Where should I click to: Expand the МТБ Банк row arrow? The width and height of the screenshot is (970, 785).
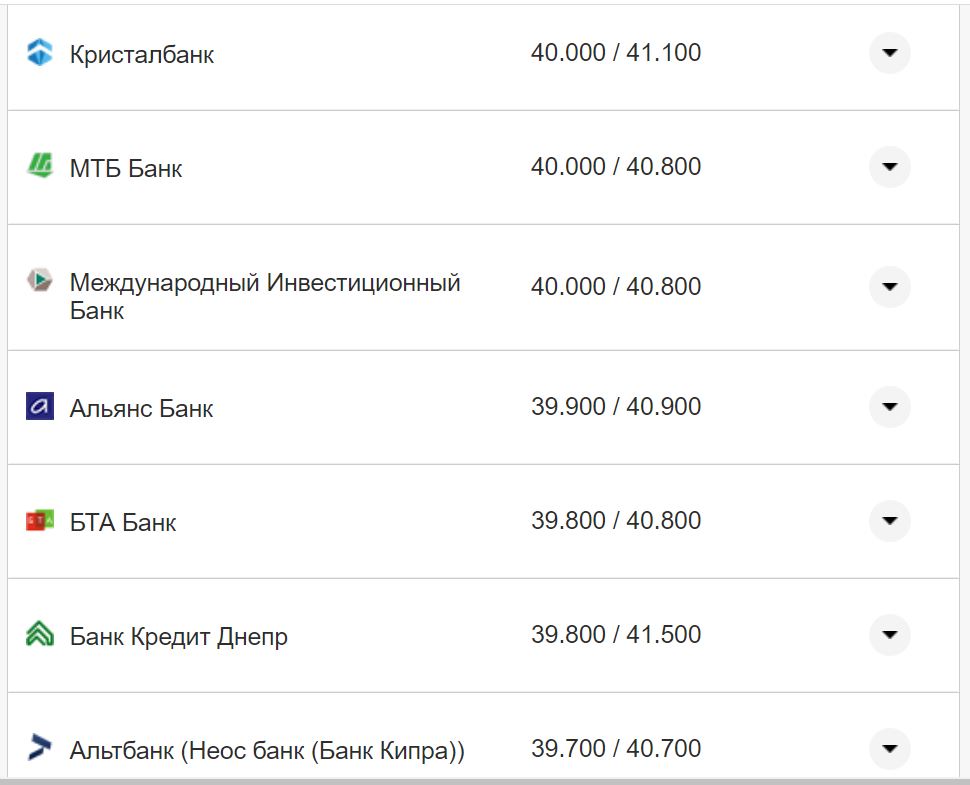tap(889, 166)
